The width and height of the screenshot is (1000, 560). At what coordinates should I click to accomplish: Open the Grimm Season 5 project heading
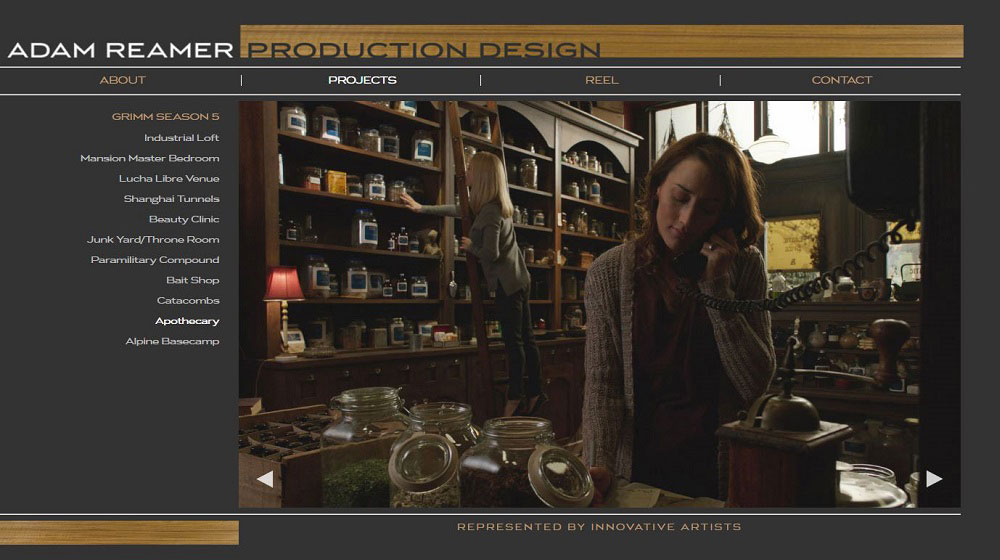pos(165,117)
